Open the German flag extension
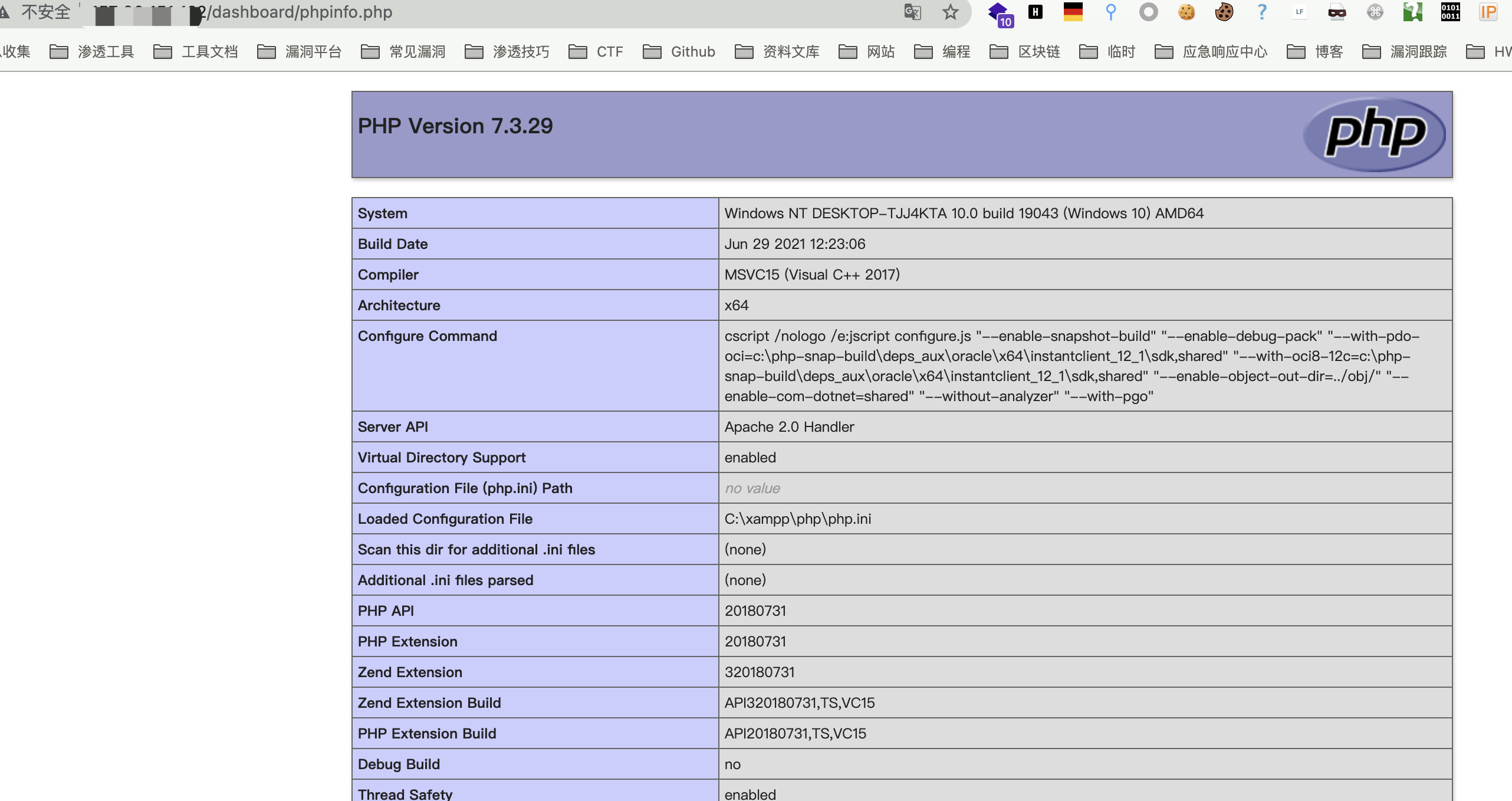The width and height of the screenshot is (1512, 801). [x=1073, y=12]
